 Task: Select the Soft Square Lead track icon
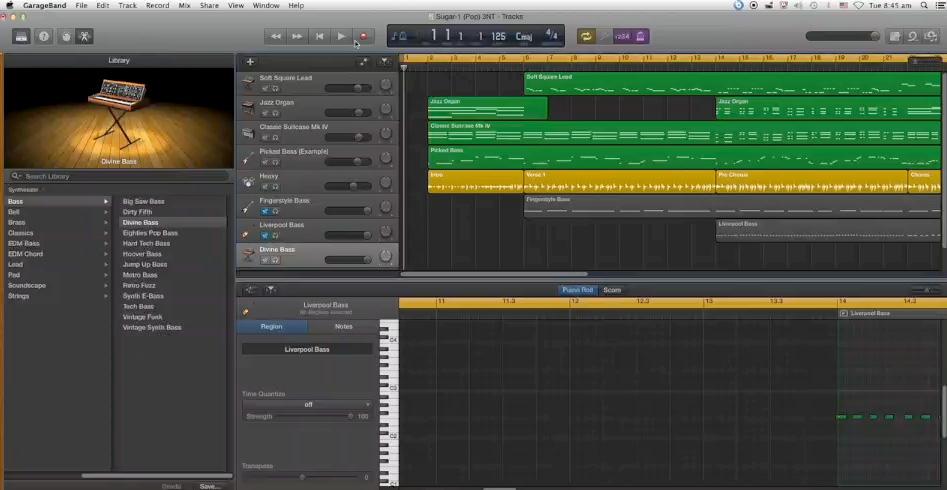(248, 85)
